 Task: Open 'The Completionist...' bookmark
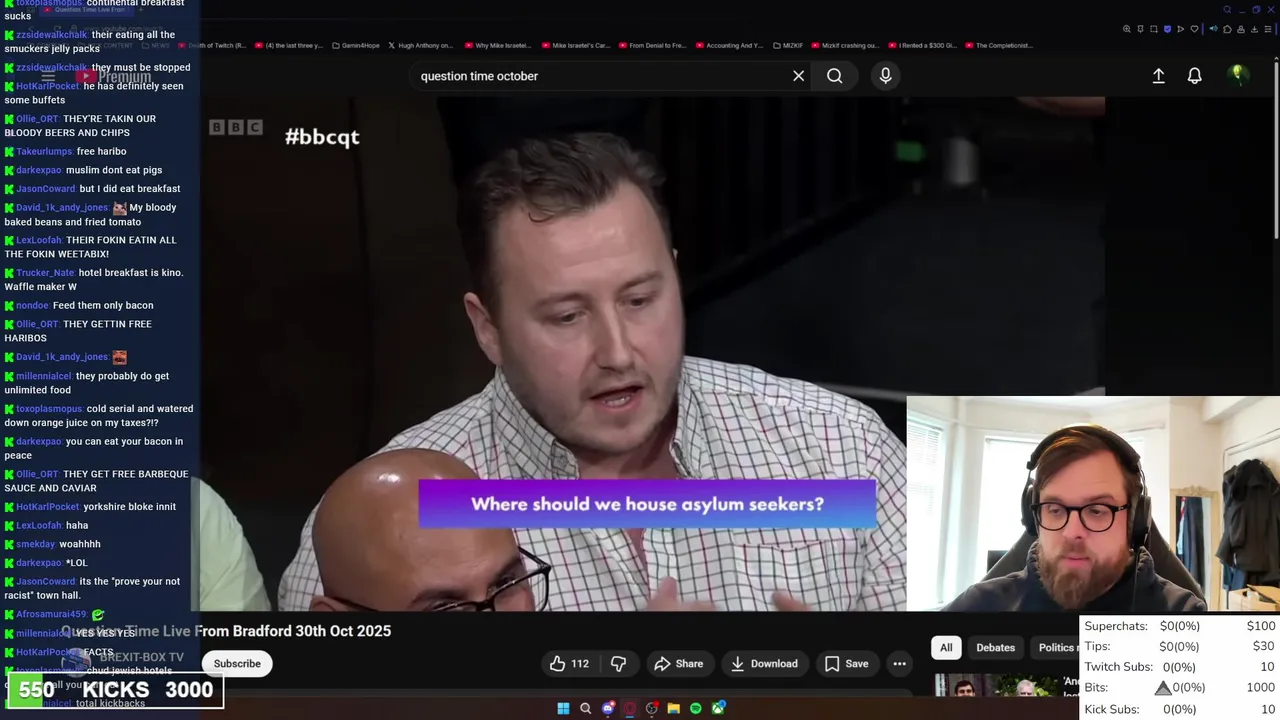pyautogui.click(x=999, y=45)
